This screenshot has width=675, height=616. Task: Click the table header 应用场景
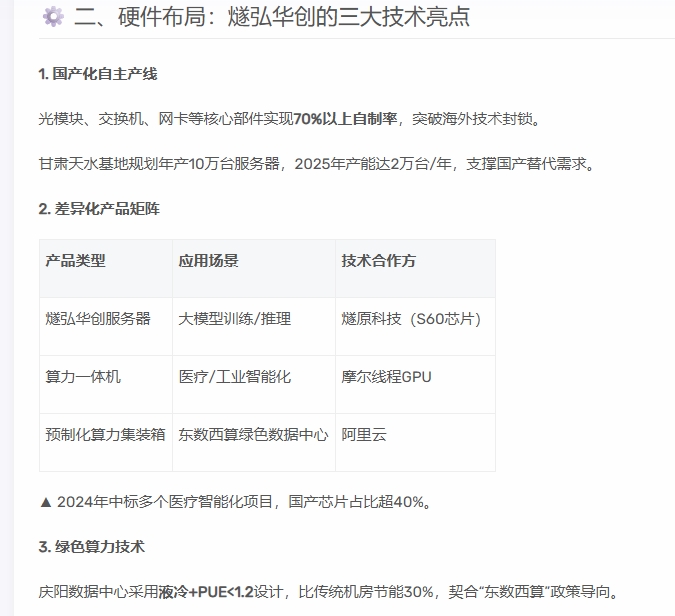pyautogui.click(x=208, y=261)
